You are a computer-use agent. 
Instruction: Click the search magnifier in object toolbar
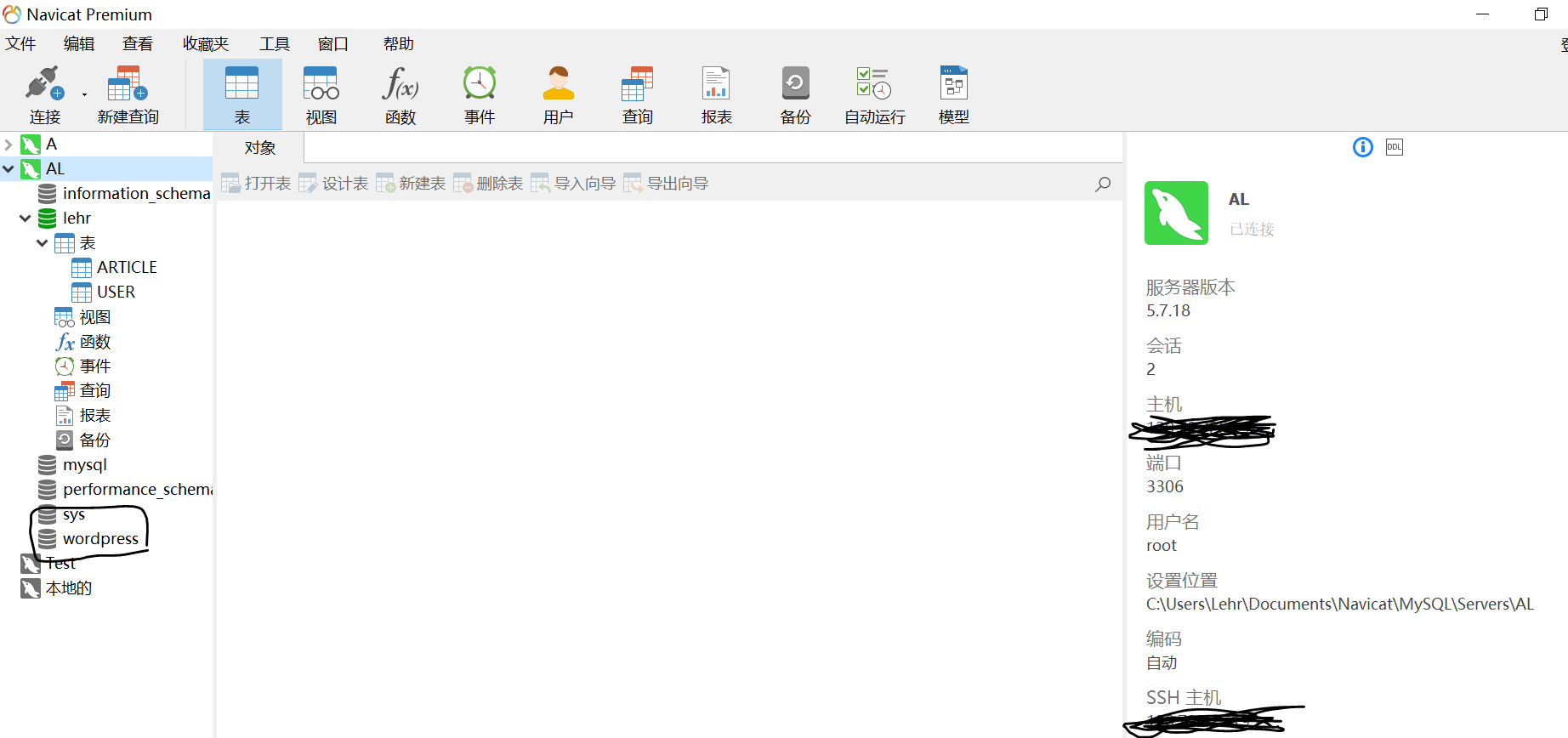(x=1103, y=184)
